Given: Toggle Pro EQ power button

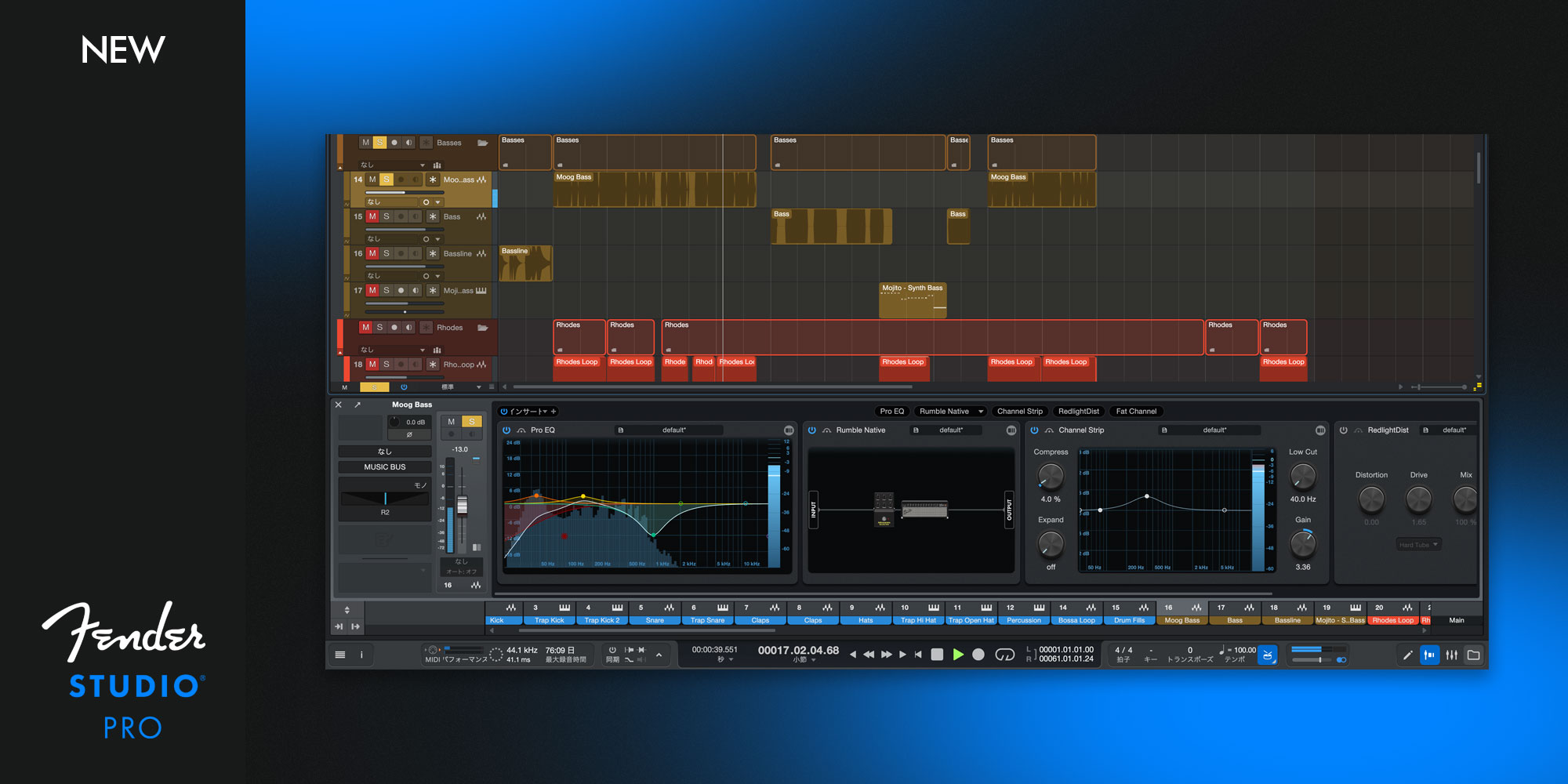Looking at the screenshot, I should coord(506,430).
